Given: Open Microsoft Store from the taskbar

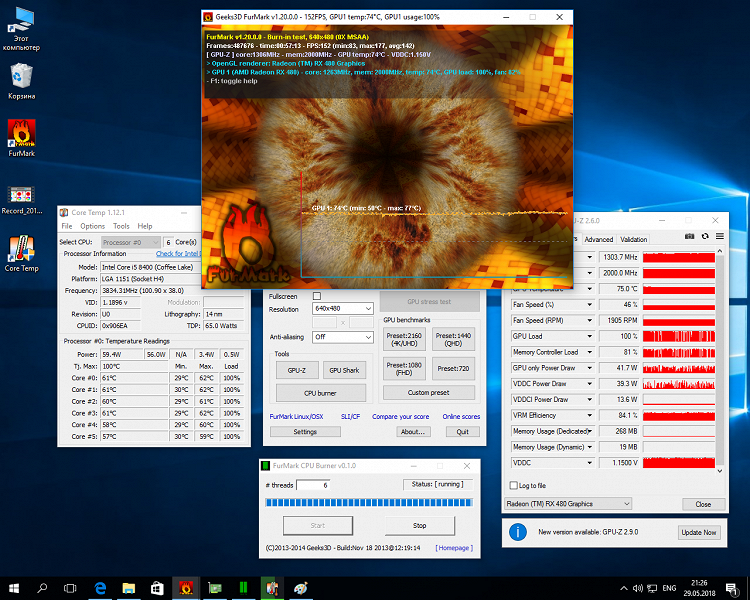Looking at the screenshot, I should pos(157,587).
